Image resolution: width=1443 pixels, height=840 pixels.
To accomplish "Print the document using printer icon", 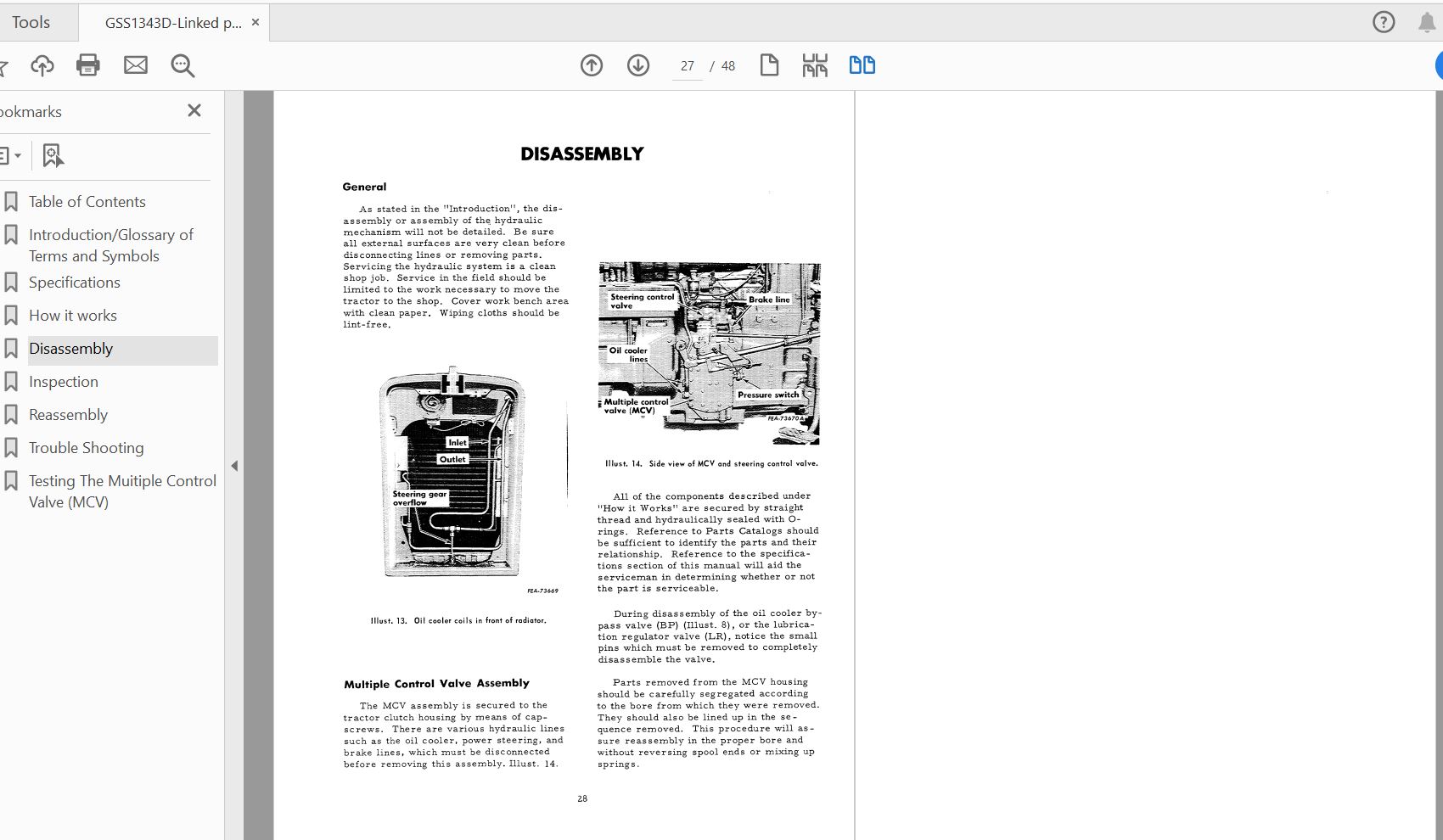I will [88, 65].
